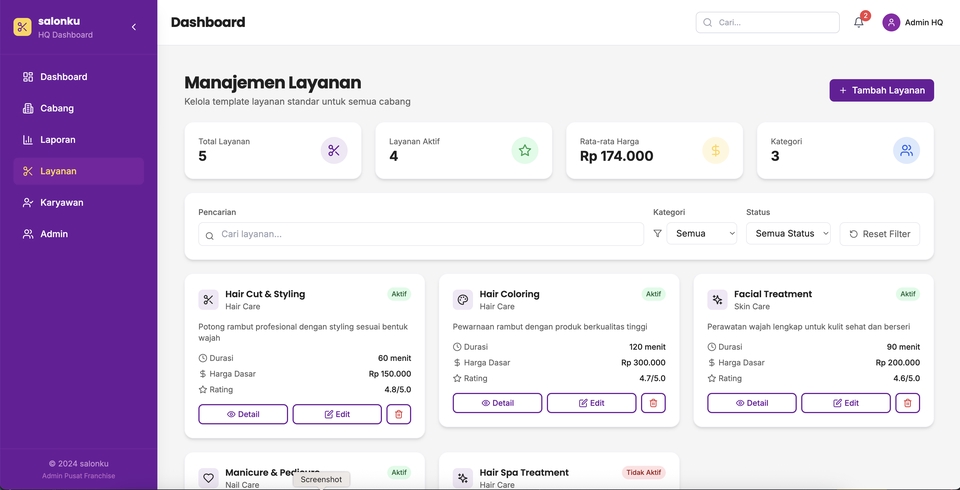Click the Tambah Layanan button
Viewport: 960px width, 490px height.
click(x=881, y=90)
